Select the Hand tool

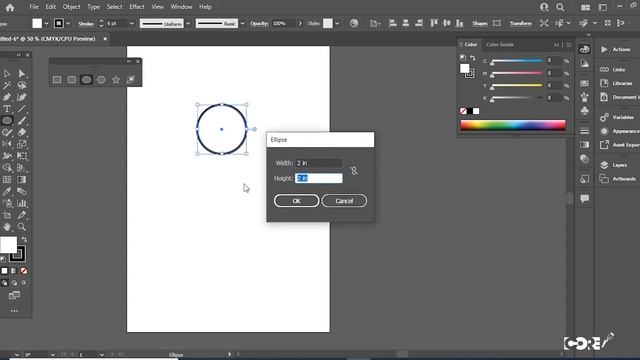(x=7, y=227)
